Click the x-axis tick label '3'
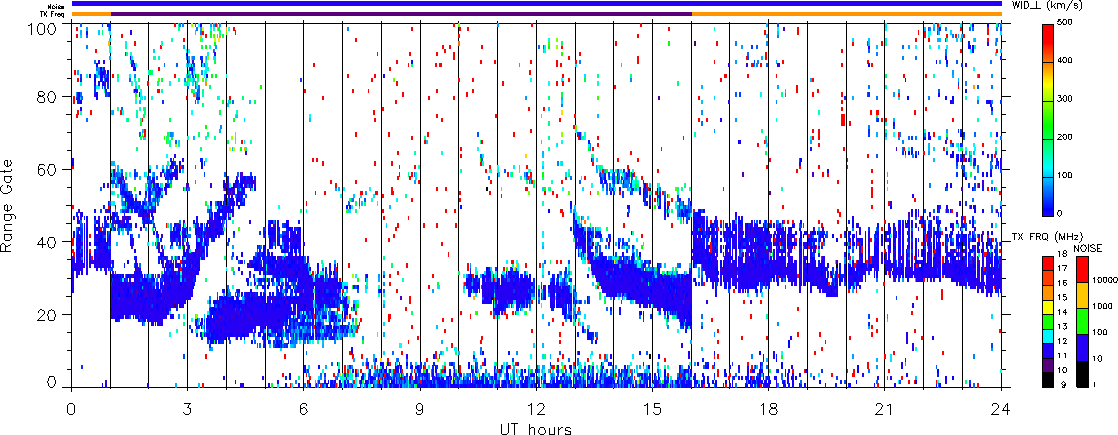This screenshot has width=1118, height=435. tap(188, 407)
